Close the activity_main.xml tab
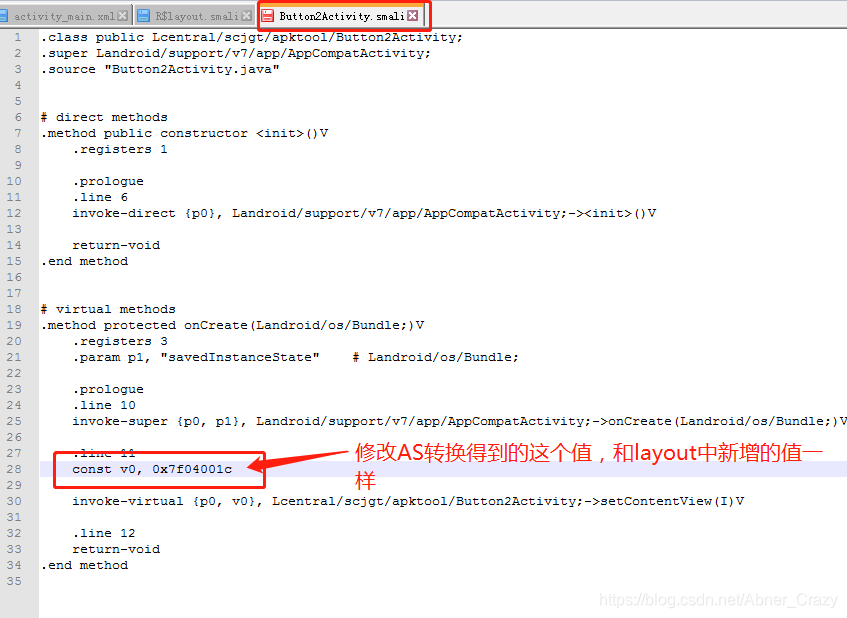The height and width of the screenshot is (618, 847). tap(123, 16)
